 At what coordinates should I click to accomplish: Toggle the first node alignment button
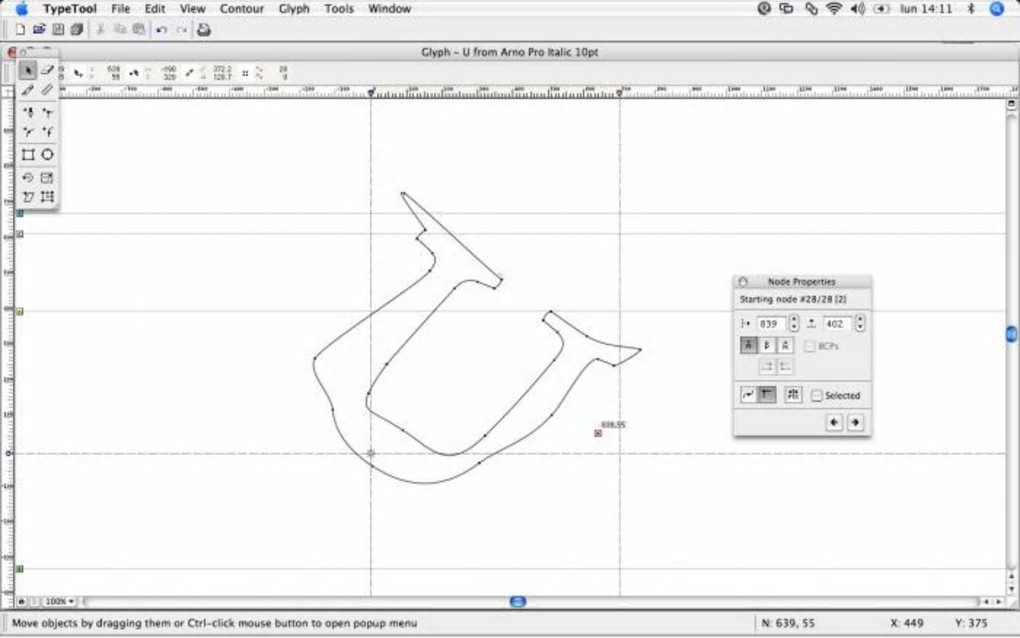(x=749, y=345)
